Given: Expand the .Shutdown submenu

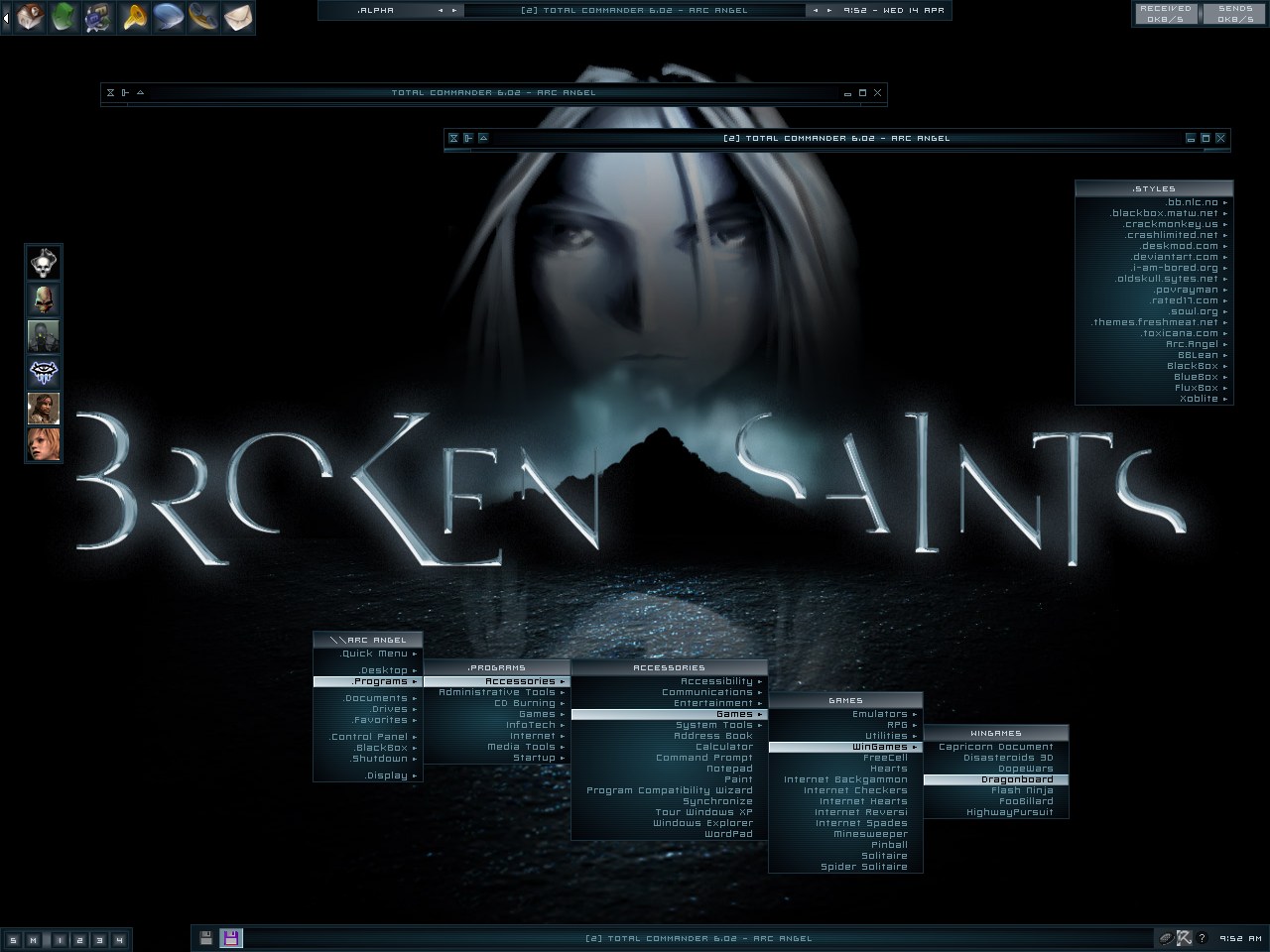Looking at the screenshot, I should [368, 759].
